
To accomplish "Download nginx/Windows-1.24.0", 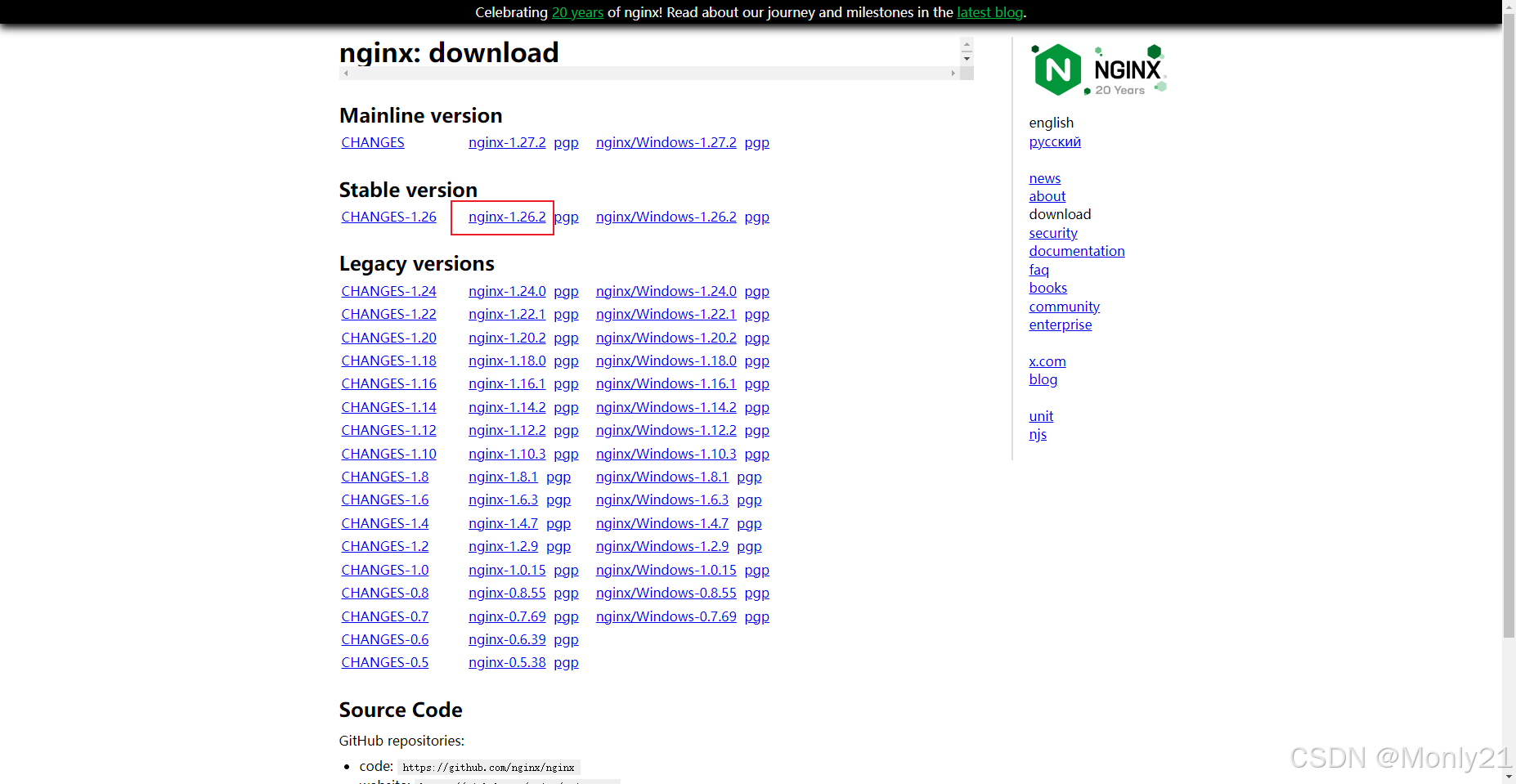I will click(x=666, y=291).
